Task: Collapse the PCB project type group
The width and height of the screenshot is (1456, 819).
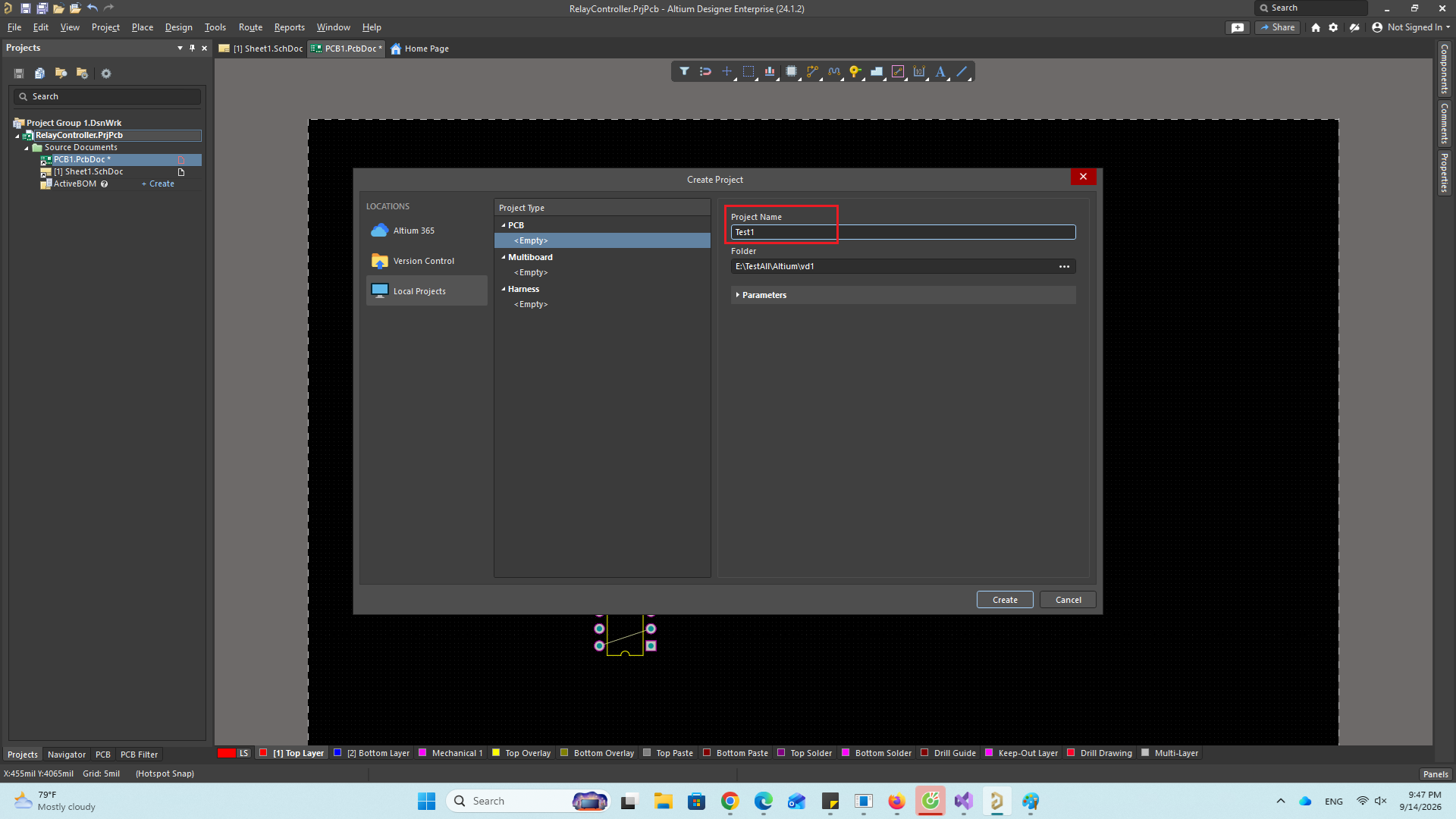Action: (504, 225)
